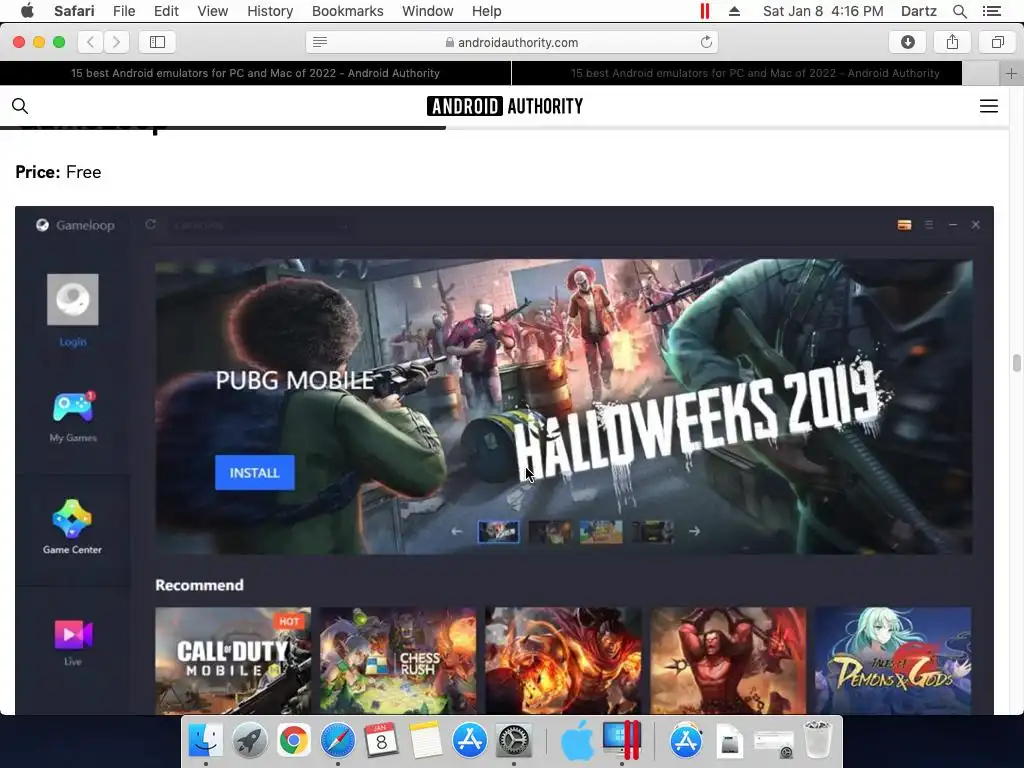The image size is (1024, 768).
Task: Open Live in Gameloop sidebar
Action: click(73, 643)
